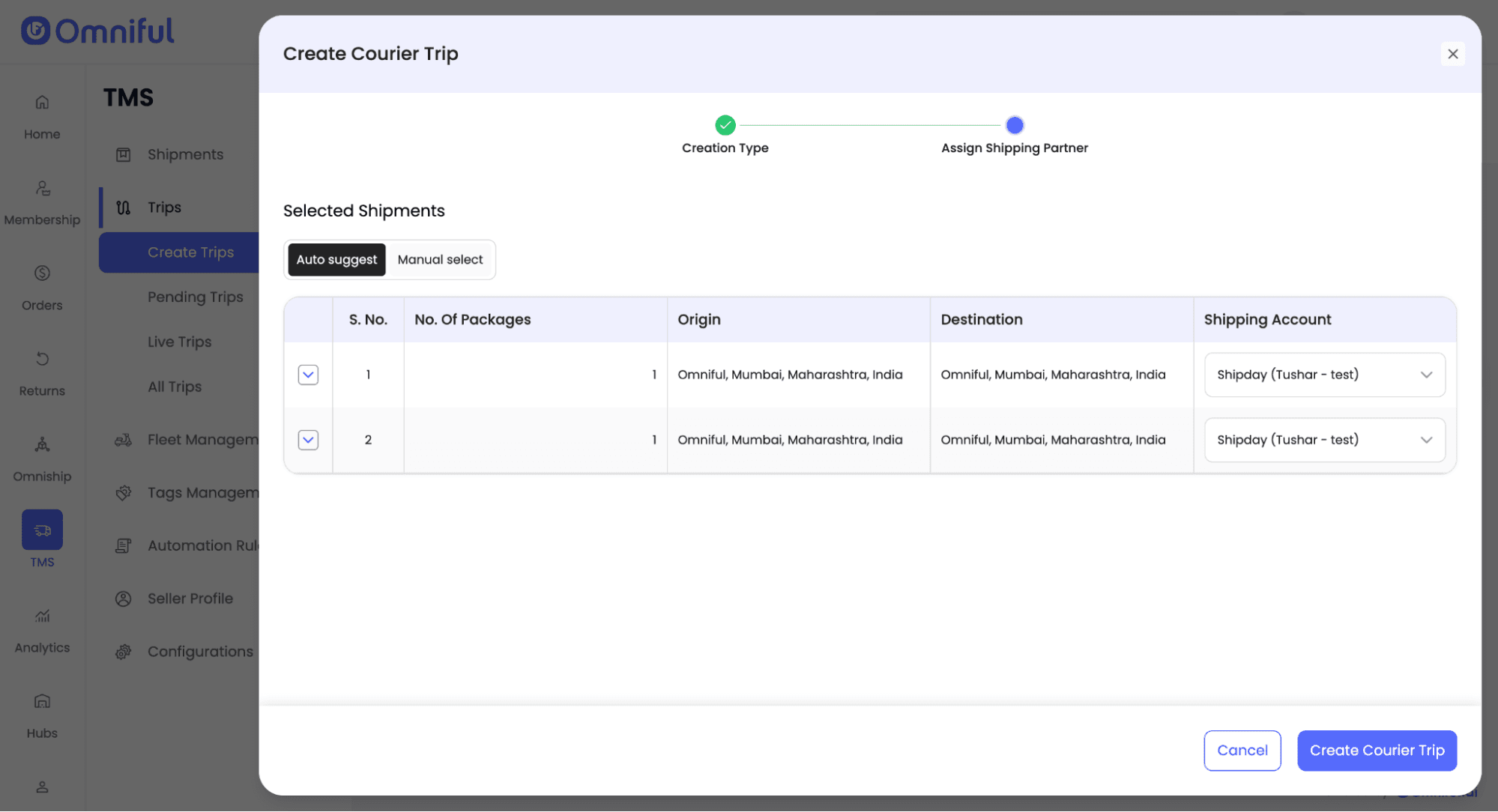Image resolution: width=1498 pixels, height=812 pixels.
Task: Go back to Creation Type step
Action: pos(725,125)
